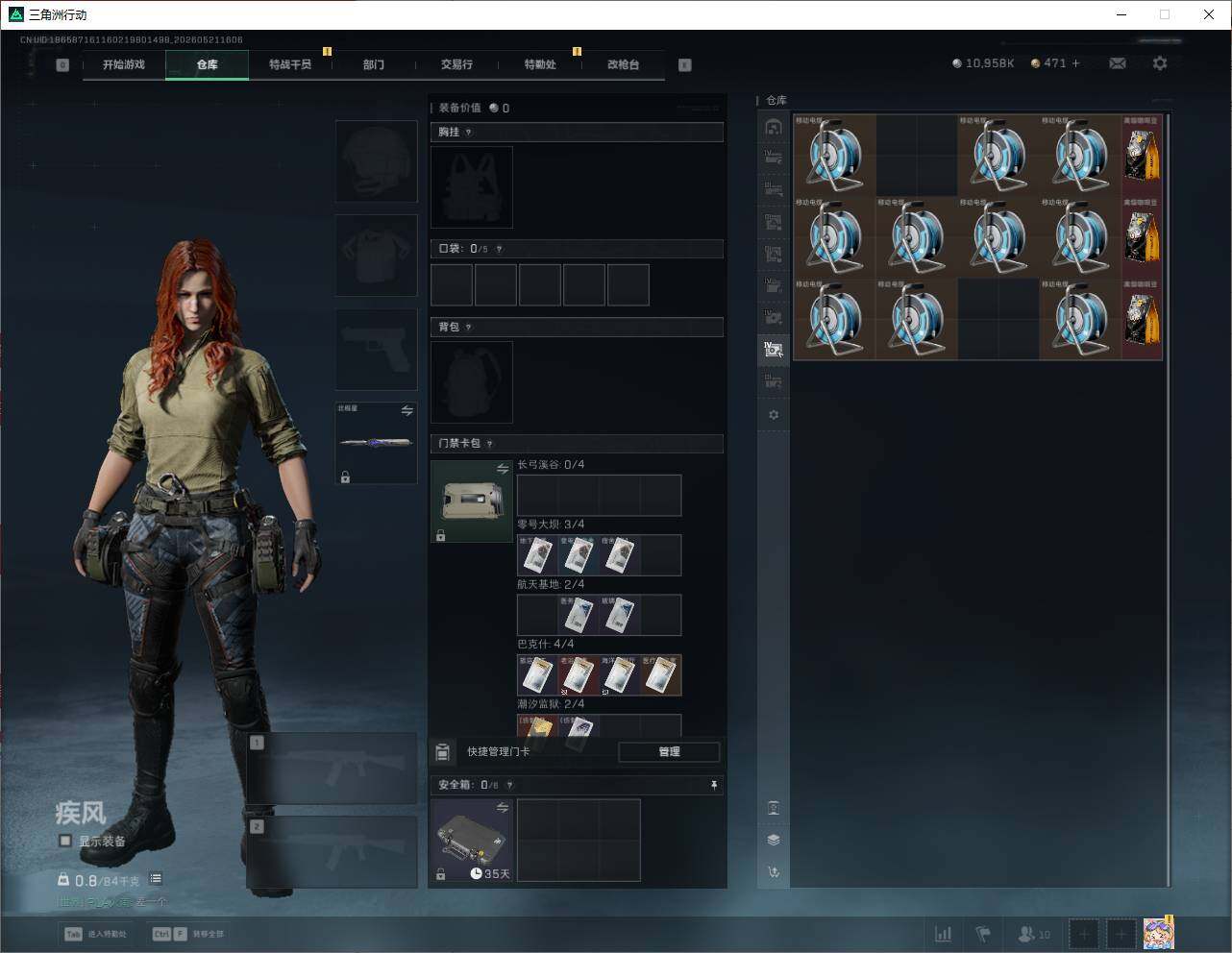Open the first warehouse category icon
Viewport: 1232px width, 953px height.
click(x=774, y=127)
